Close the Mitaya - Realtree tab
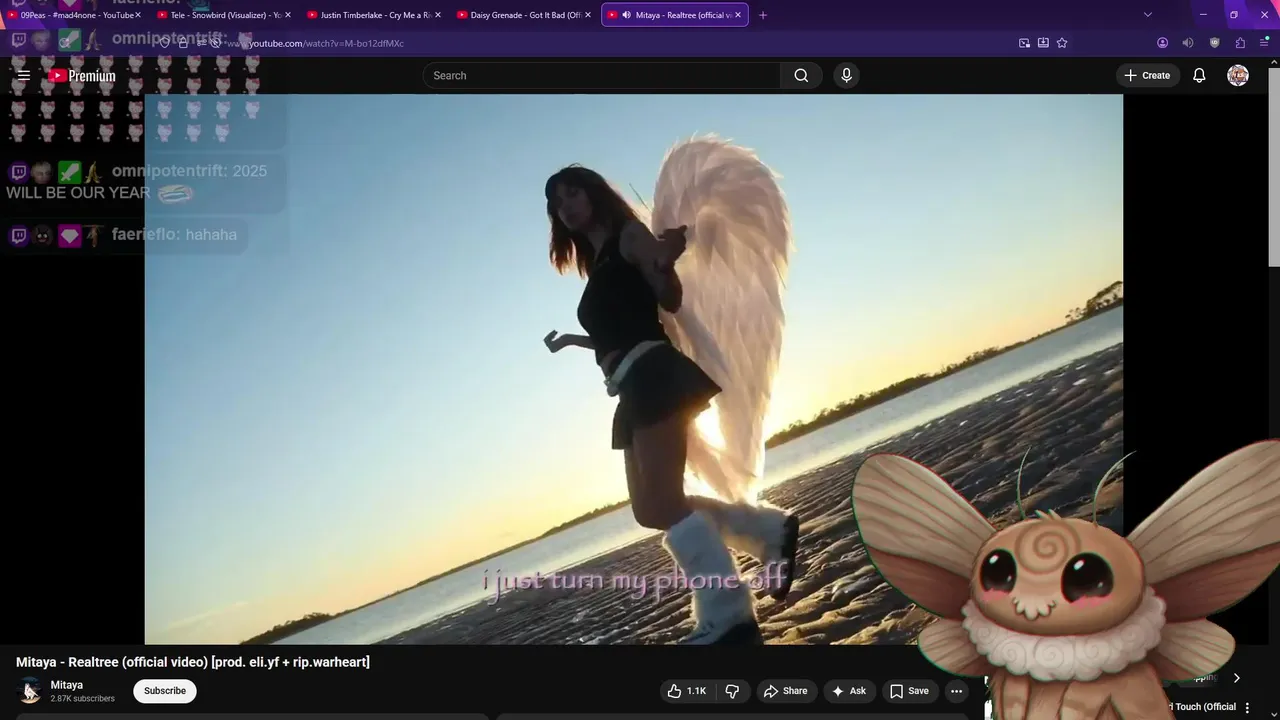Image resolution: width=1280 pixels, height=720 pixels. pos(738,15)
